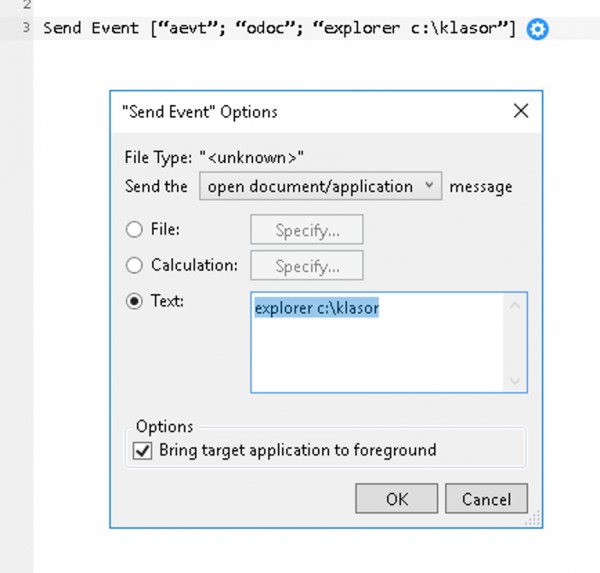Image resolution: width=600 pixels, height=573 pixels.
Task: Close the Send Event Options dialog
Action: [x=521, y=111]
